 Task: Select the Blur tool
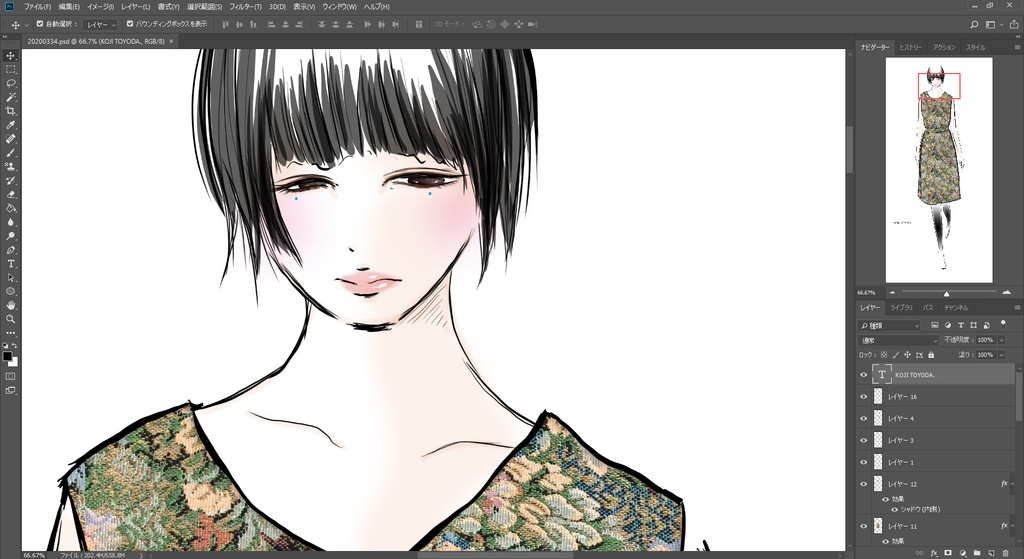coord(10,223)
